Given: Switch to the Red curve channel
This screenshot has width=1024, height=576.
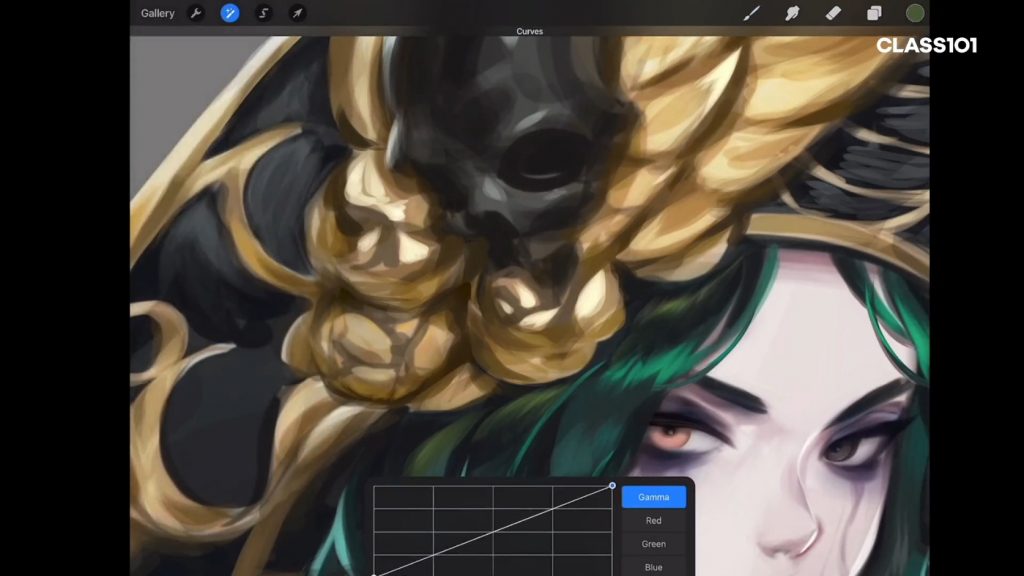Looking at the screenshot, I should click(654, 520).
